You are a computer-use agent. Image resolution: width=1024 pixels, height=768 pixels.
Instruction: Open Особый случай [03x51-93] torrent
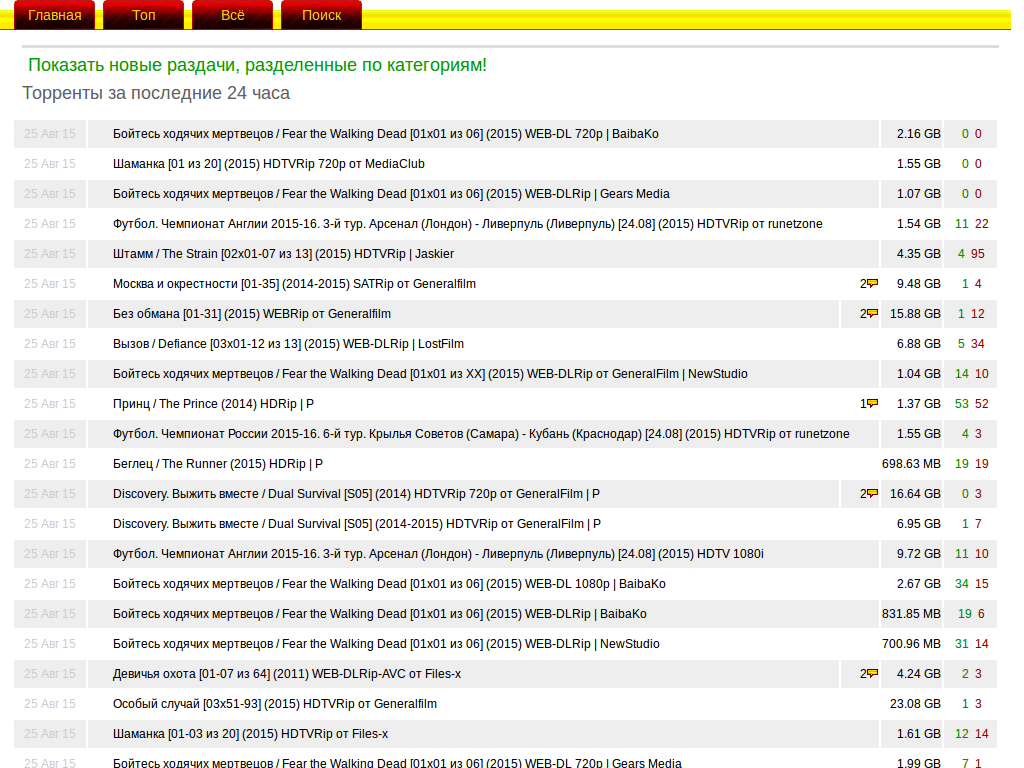(x=275, y=705)
